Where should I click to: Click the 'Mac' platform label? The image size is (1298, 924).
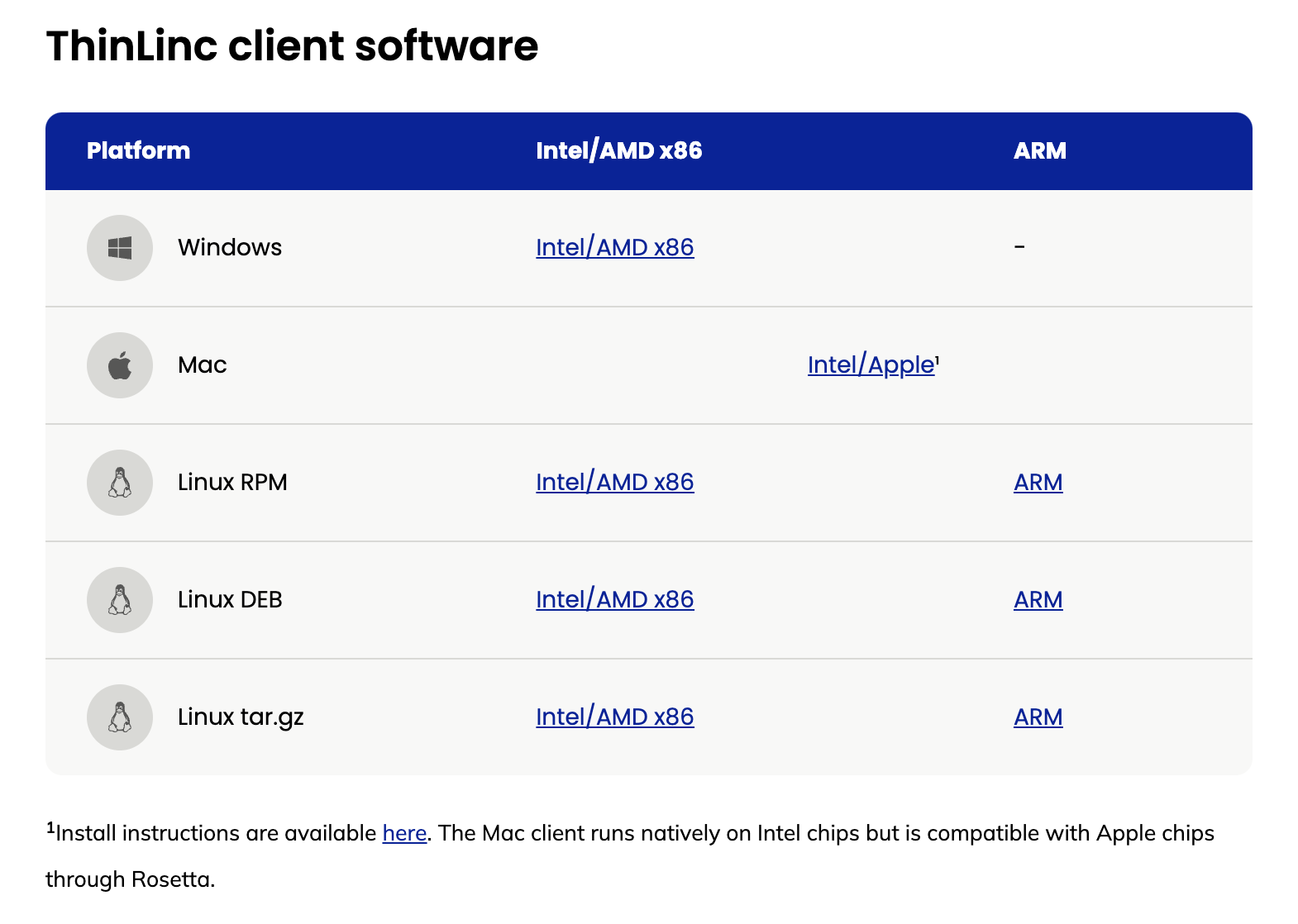point(203,364)
